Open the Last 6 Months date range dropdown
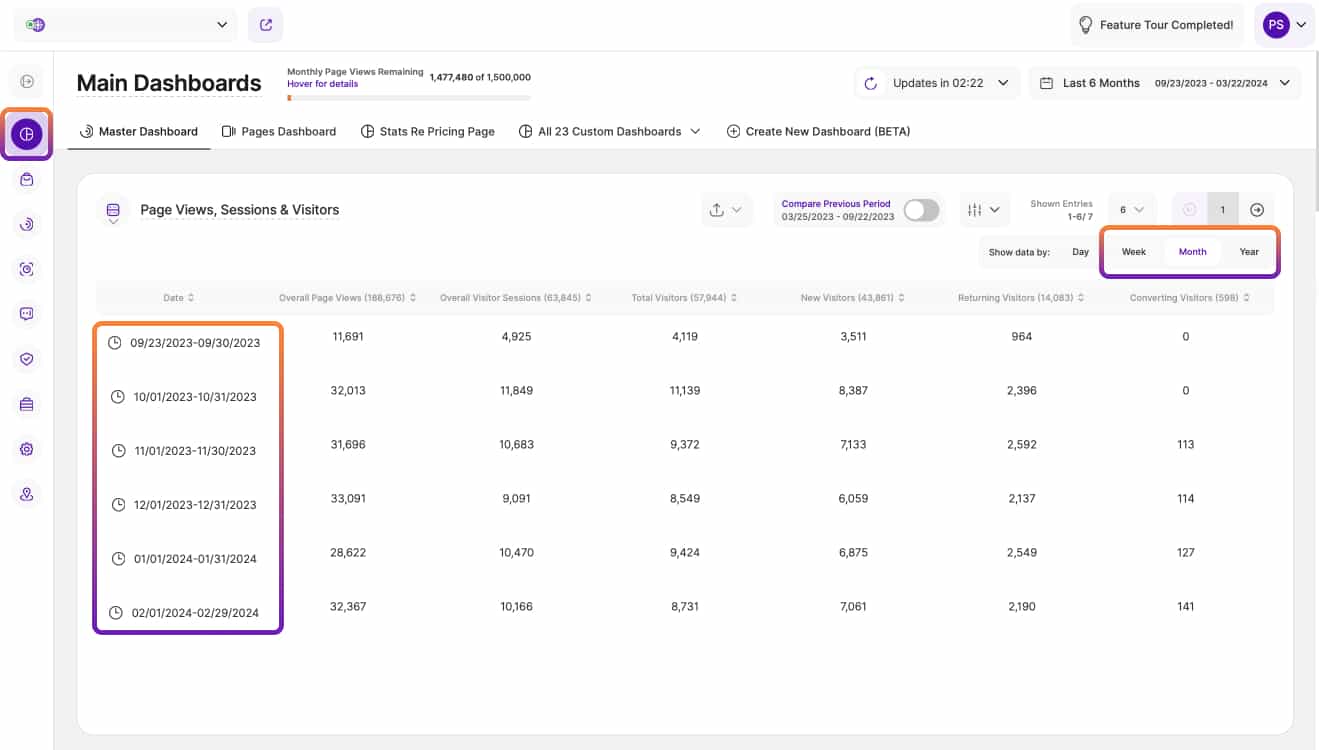Screen dimensions: 1319x750 1165,83
